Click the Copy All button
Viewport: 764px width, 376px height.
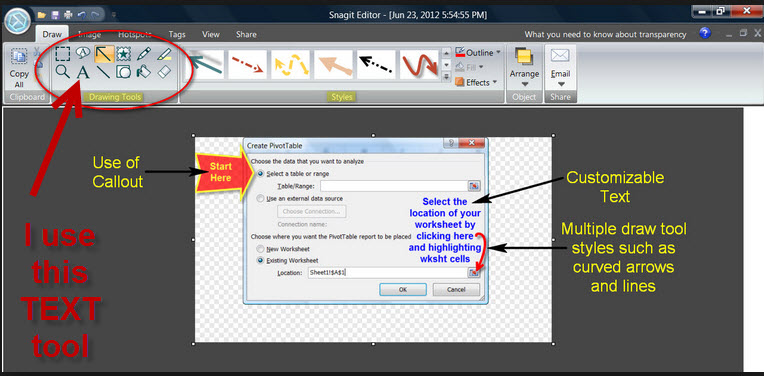point(19,68)
